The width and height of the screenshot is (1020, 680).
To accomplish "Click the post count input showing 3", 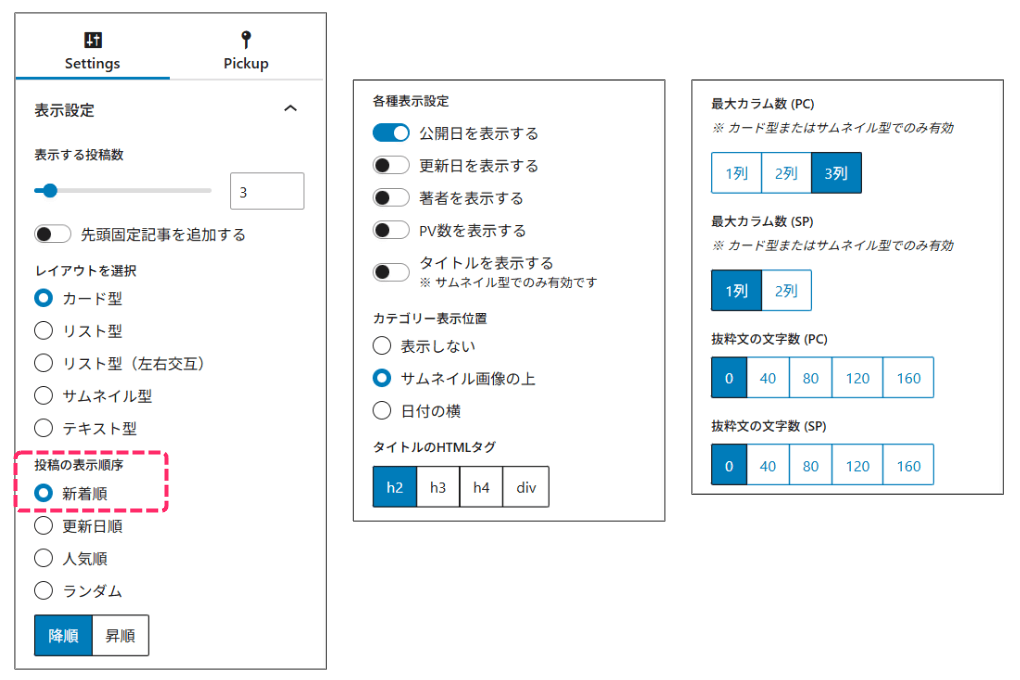I will [x=267, y=191].
